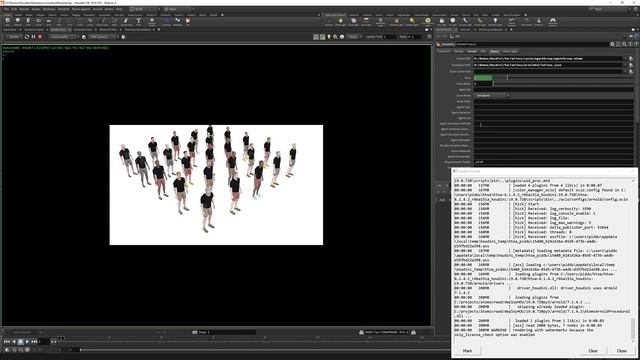Viewport: 640px width, 360px height.
Task: Click the red stop render icon
Action: [40, 37]
